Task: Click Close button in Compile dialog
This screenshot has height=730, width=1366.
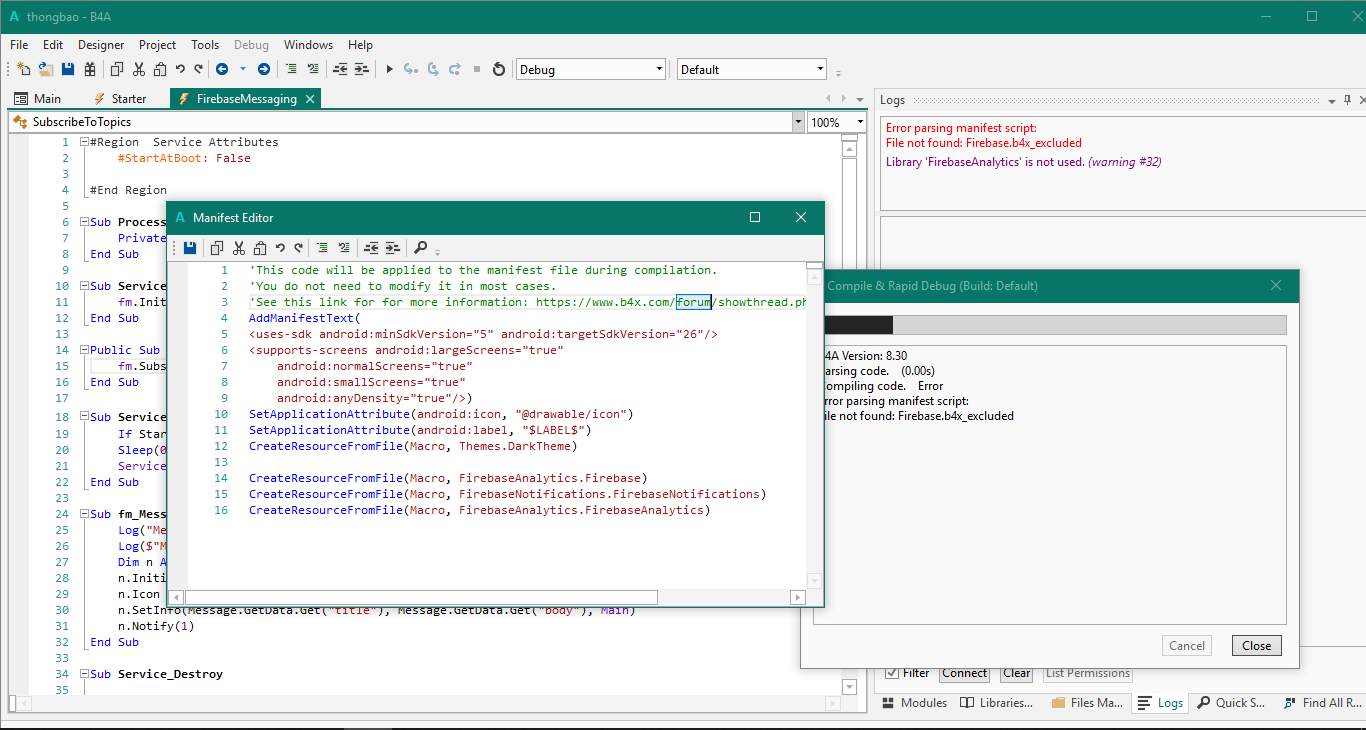Action: [x=1256, y=645]
